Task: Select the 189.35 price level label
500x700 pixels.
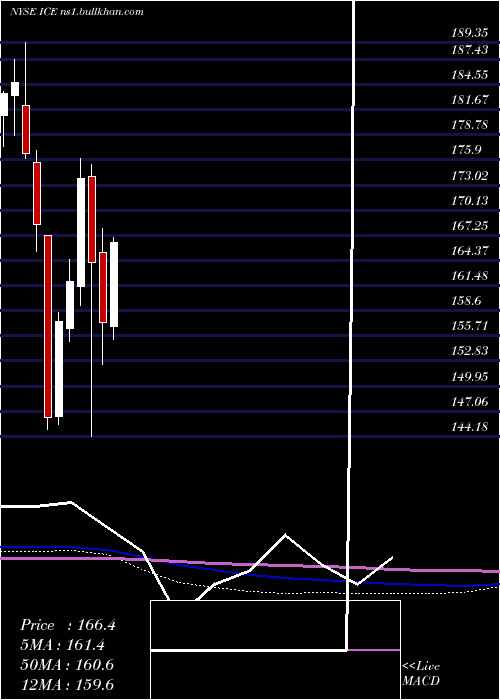Action: (470, 33)
